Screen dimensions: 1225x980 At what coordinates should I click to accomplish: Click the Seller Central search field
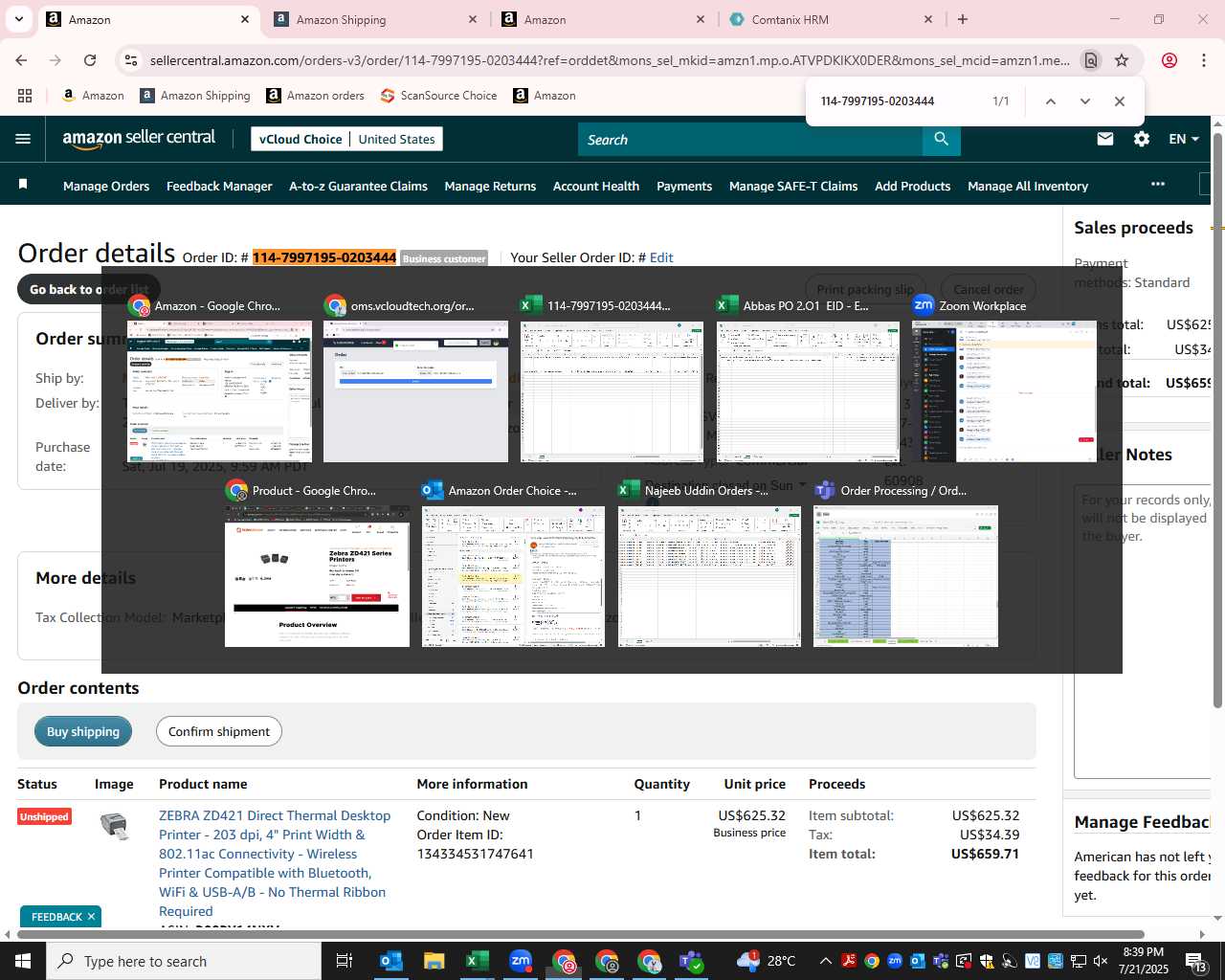(750, 140)
